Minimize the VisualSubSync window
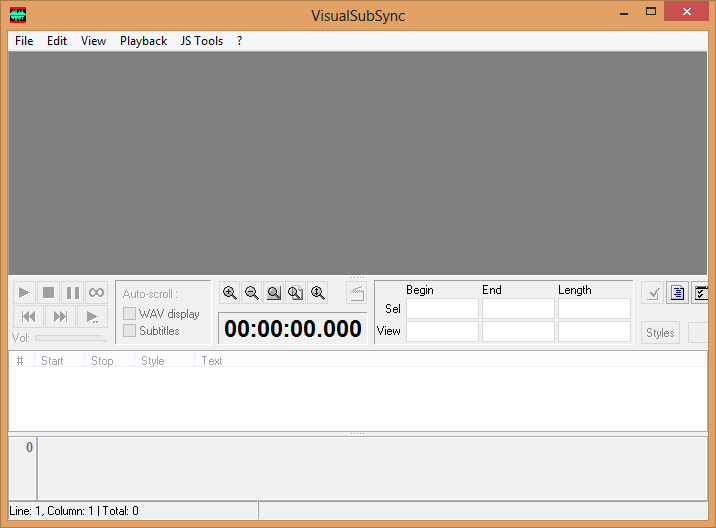 (x=624, y=12)
